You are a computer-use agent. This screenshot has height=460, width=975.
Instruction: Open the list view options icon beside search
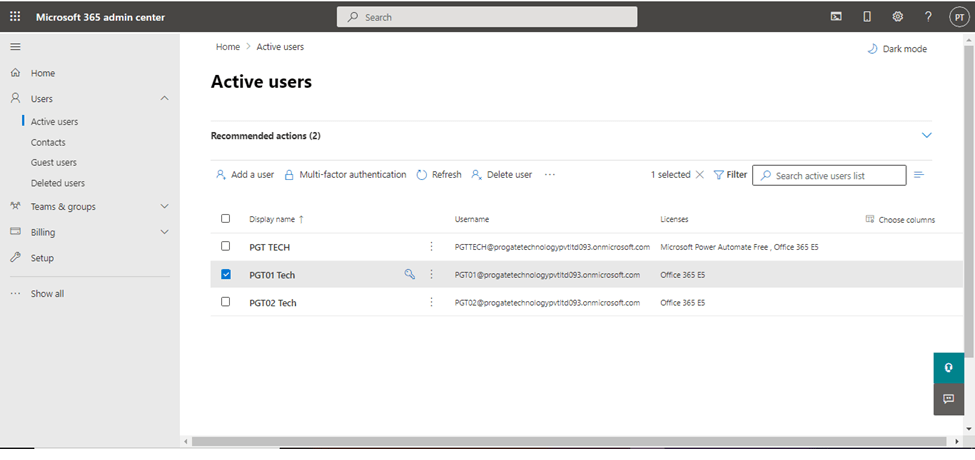919,175
